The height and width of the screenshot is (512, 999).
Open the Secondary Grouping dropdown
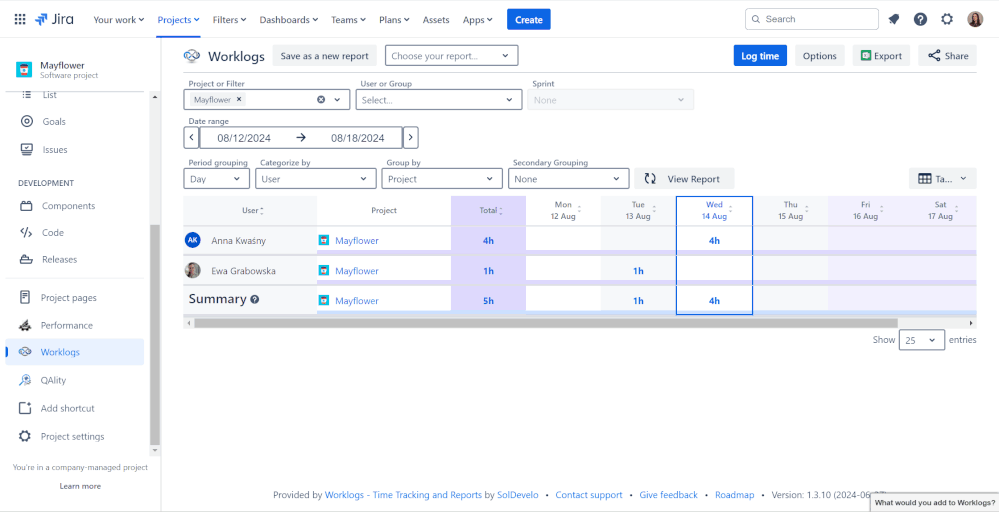pyautogui.click(x=568, y=179)
